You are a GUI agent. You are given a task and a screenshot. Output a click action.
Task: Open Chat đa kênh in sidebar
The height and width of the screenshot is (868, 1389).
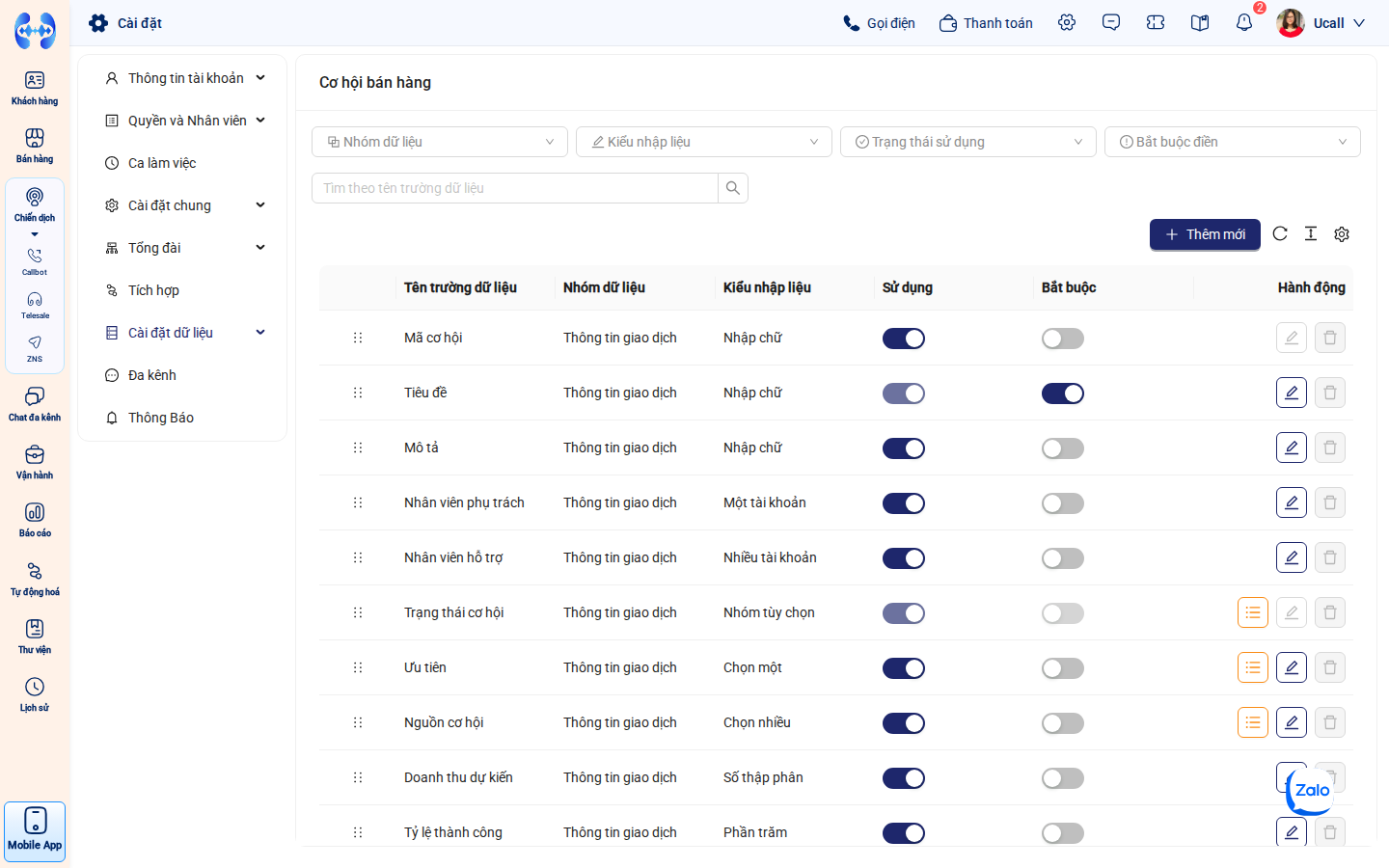click(x=35, y=404)
